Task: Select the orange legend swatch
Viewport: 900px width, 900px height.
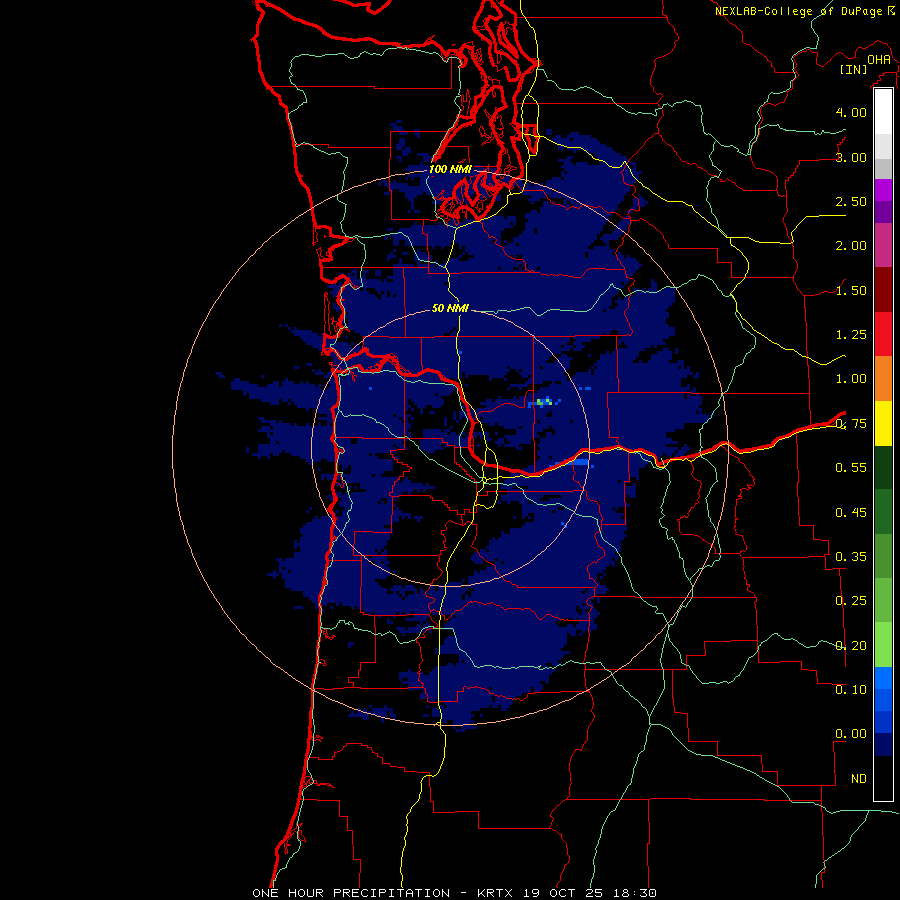Action: (x=883, y=379)
